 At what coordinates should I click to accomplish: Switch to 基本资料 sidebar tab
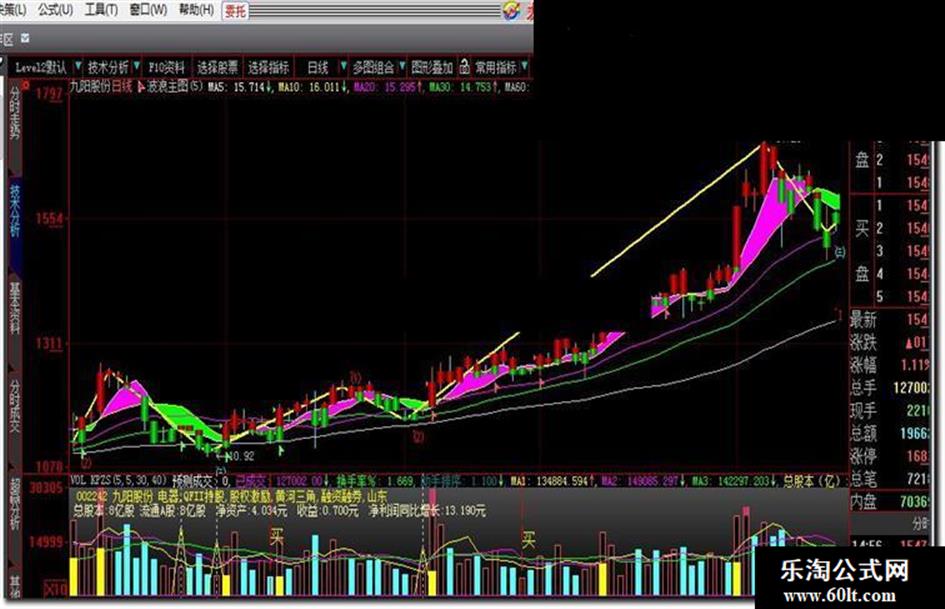14,308
